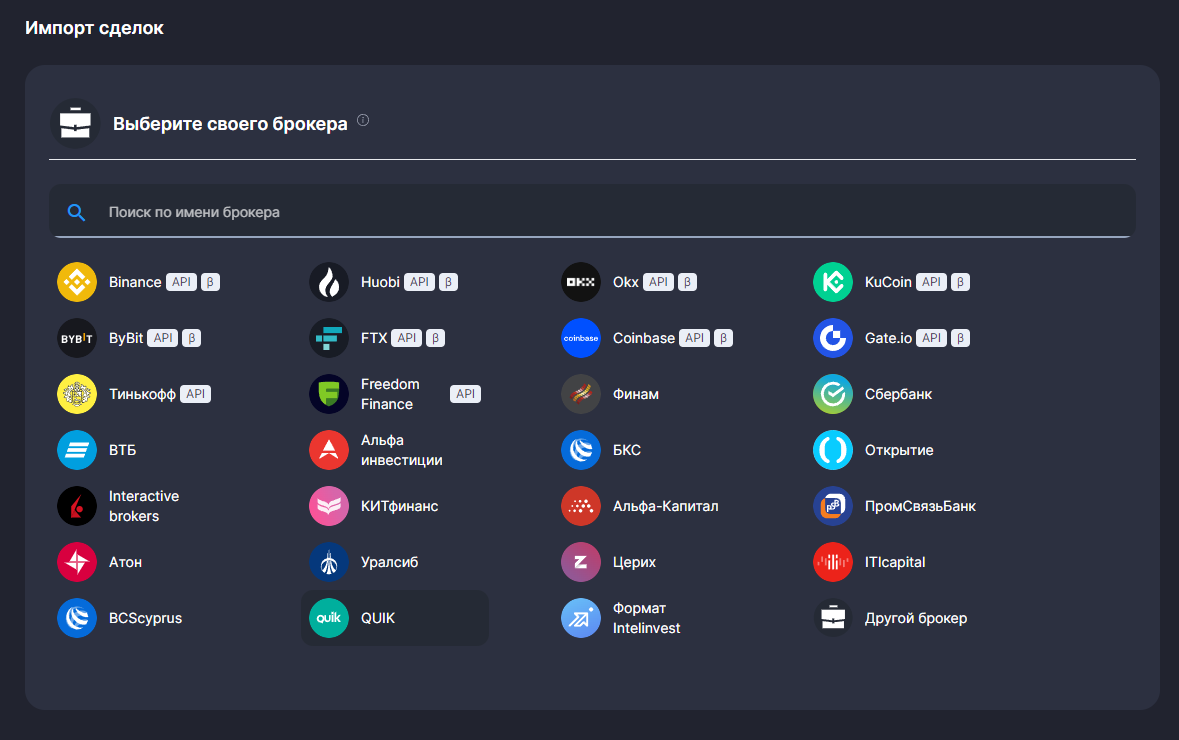Select the ITIcapital red logo icon
Viewport: 1179px width, 740px height.
click(833, 562)
